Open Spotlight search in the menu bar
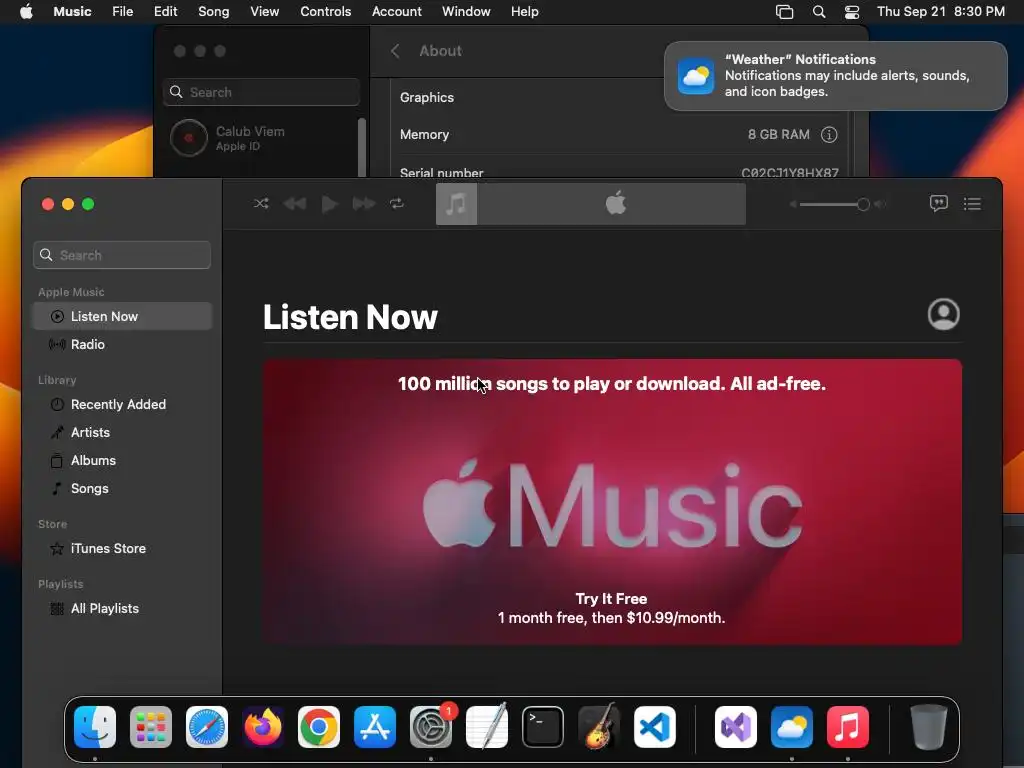The image size is (1024, 768). pyautogui.click(x=819, y=12)
